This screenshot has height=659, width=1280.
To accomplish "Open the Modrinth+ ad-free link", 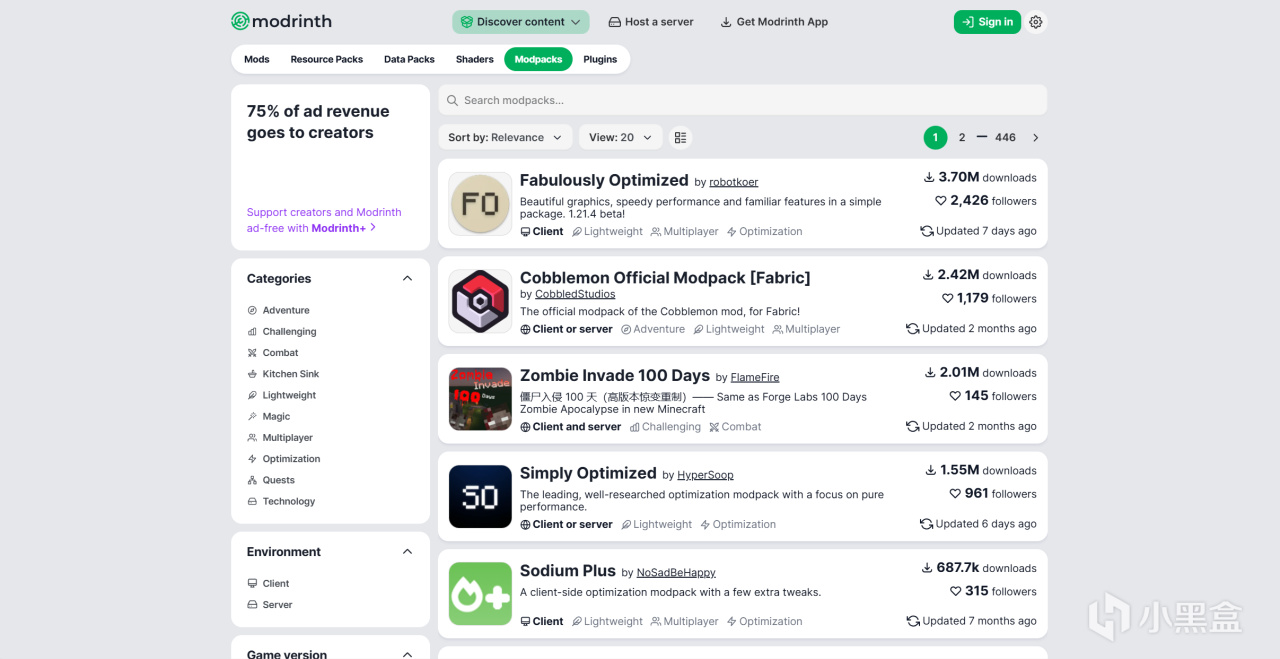I will (x=343, y=228).
